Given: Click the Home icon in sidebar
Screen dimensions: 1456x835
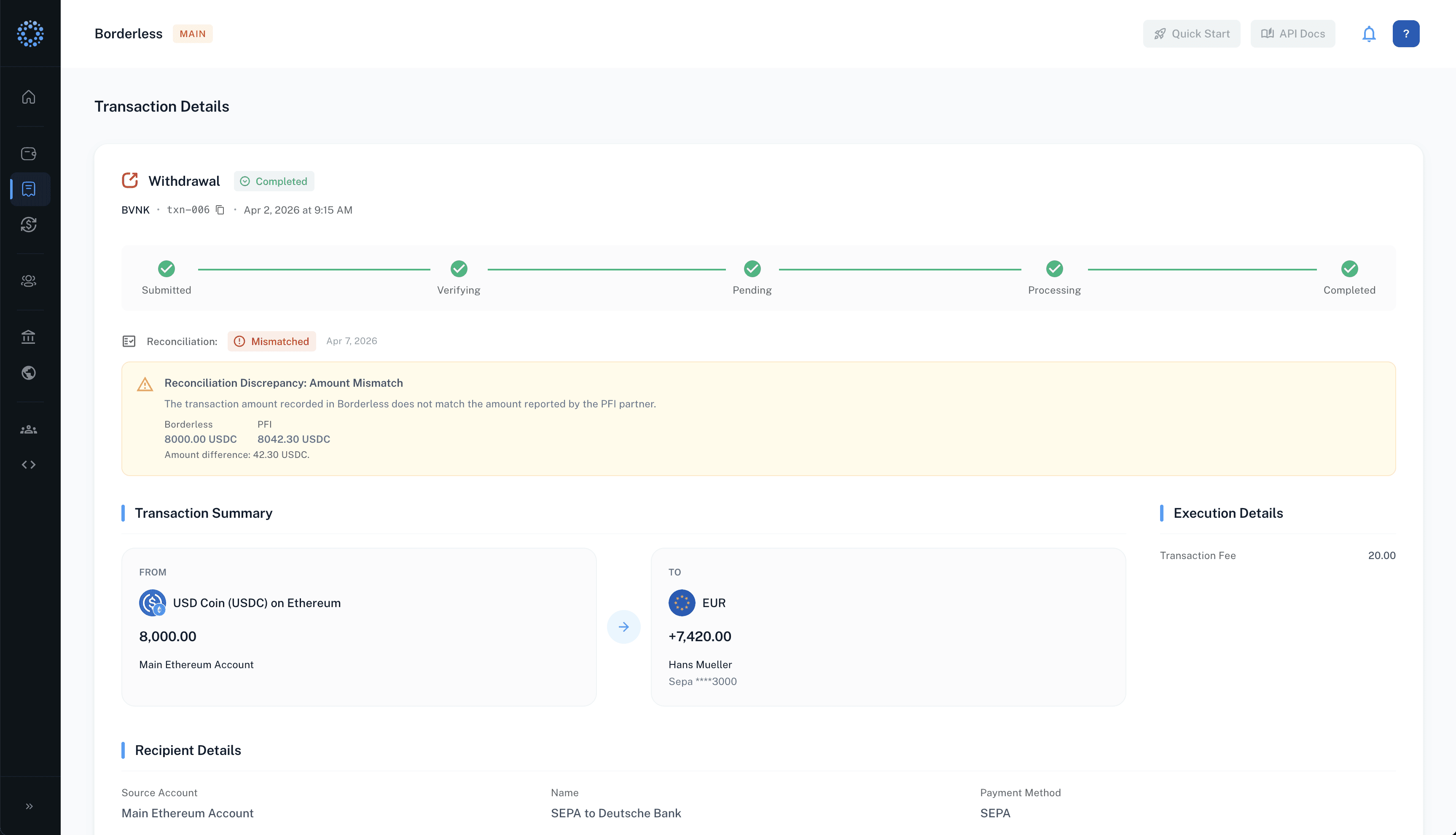Looking at the screenshot, I should click(x=29, y=97).
